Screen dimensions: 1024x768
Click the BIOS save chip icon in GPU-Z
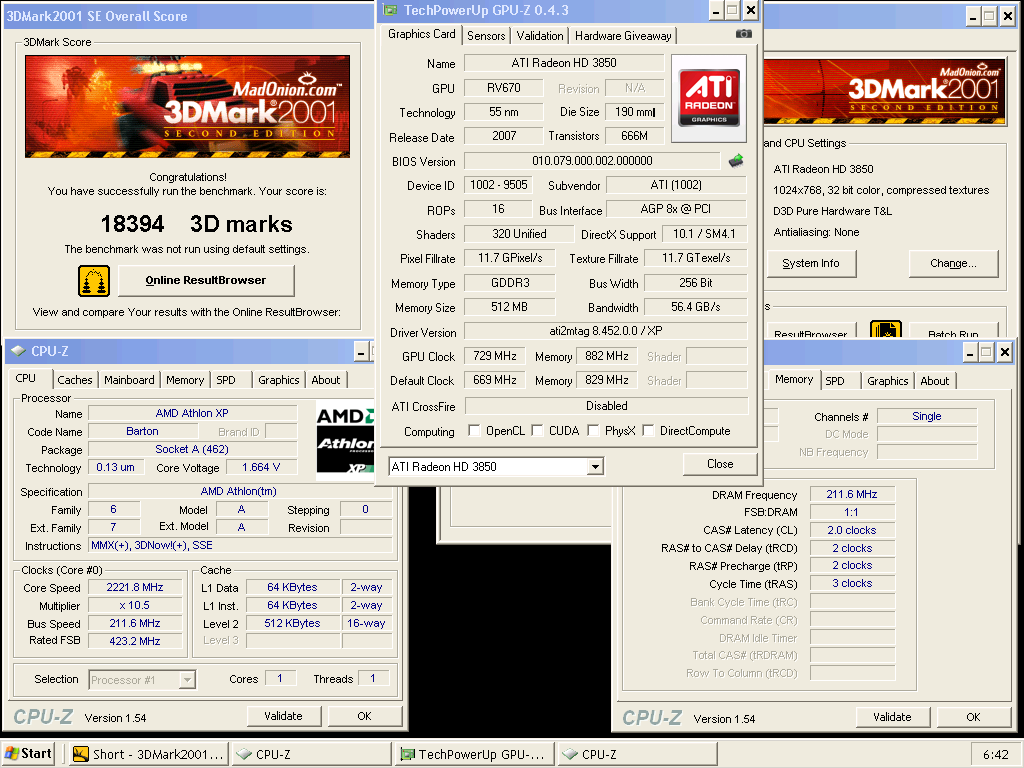(736, 160)
